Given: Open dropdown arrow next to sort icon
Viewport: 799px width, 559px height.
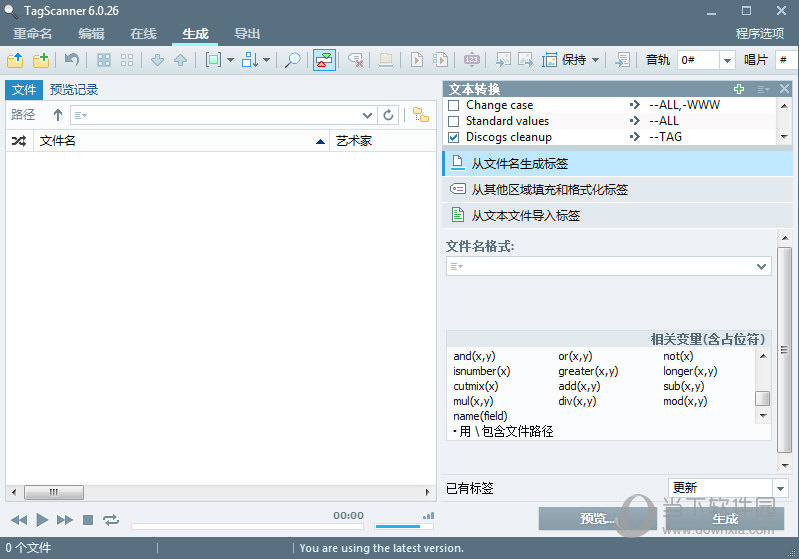Looking at the screenshot, I should 267,60.
